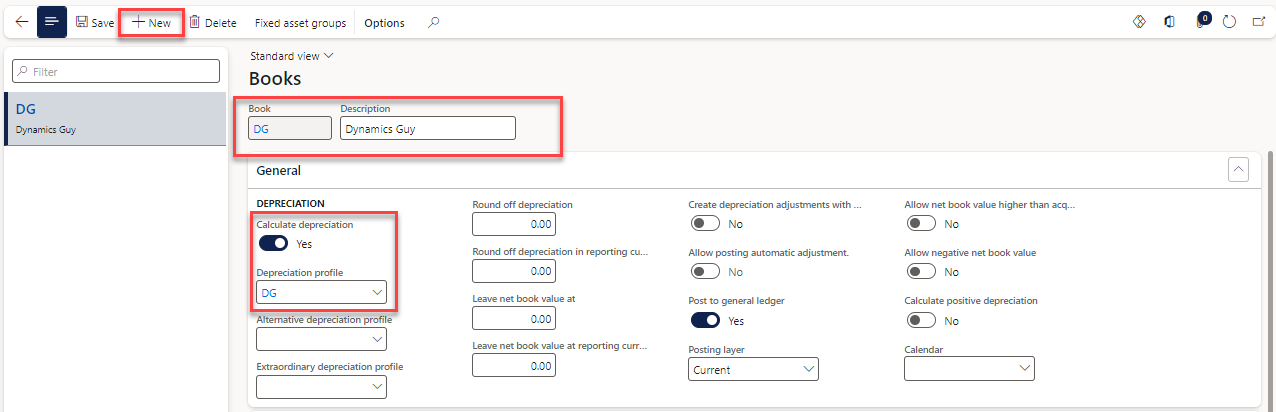Show attachments icon with zero badge

pyautogui.click(x=1201, y=21)
